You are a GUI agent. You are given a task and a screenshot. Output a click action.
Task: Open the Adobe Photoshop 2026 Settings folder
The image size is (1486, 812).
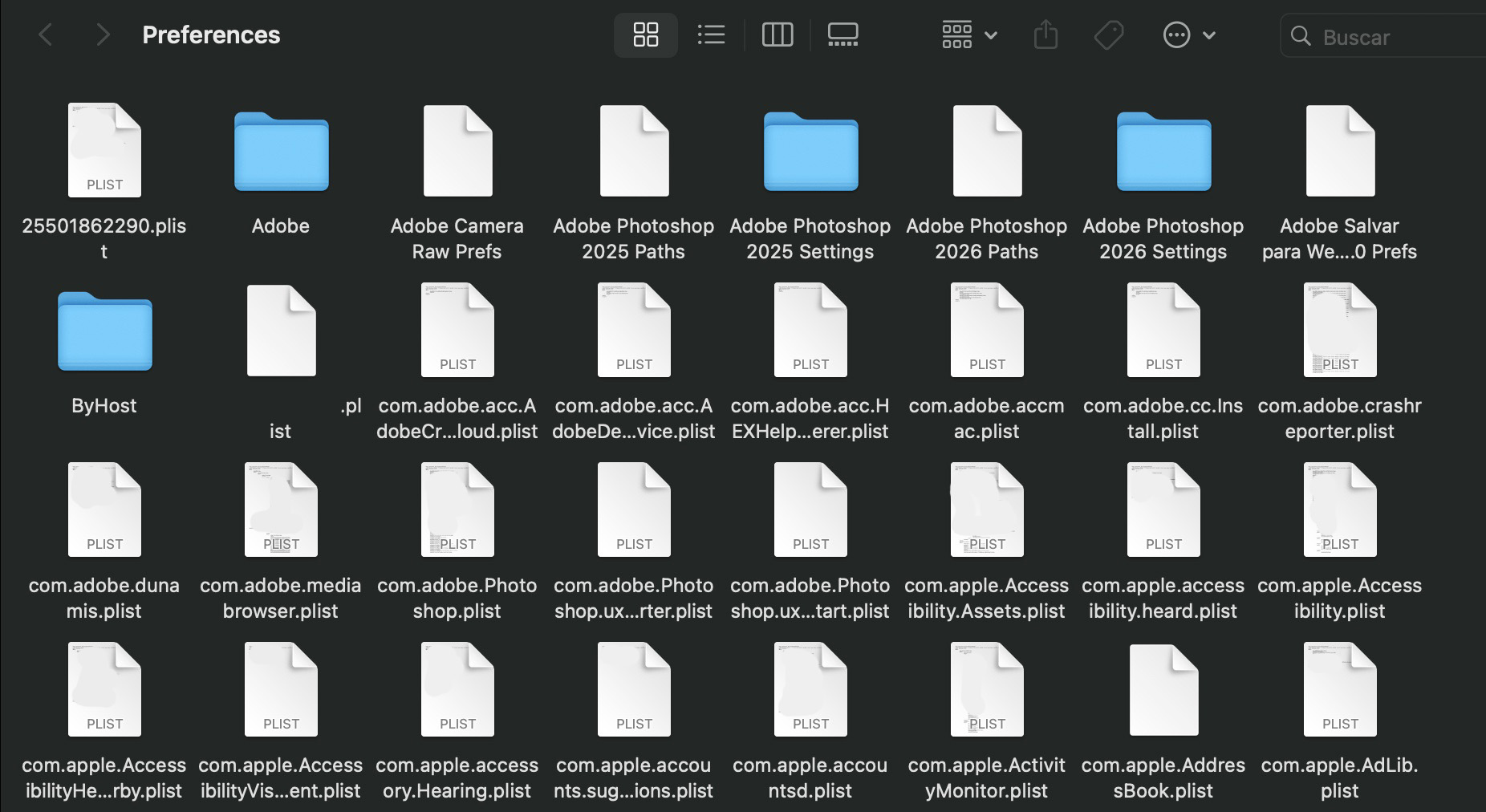(x=1163, y=152)
